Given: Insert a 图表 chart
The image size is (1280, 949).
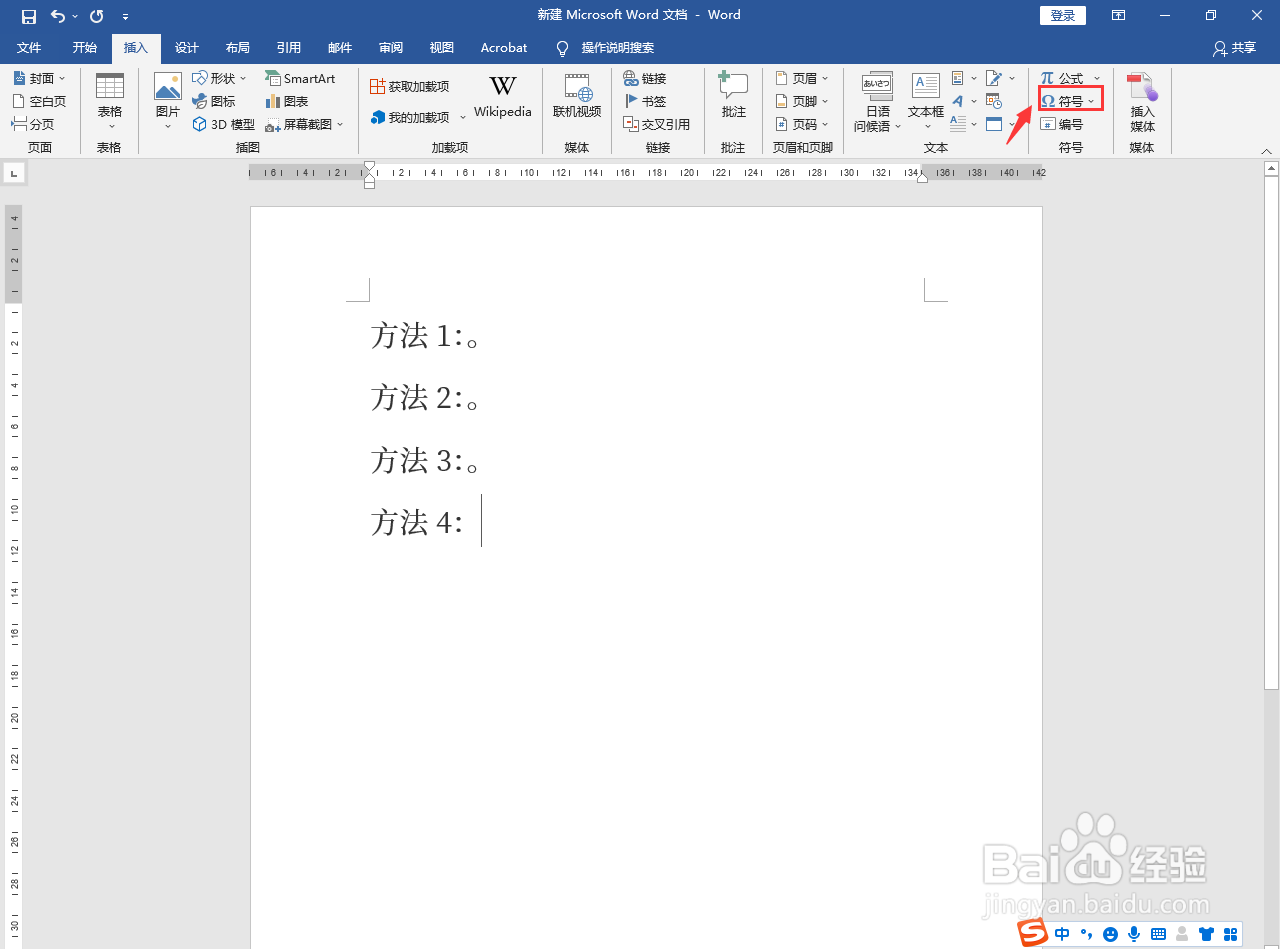Looking at the screenshot, I should (x=287, y=101).
